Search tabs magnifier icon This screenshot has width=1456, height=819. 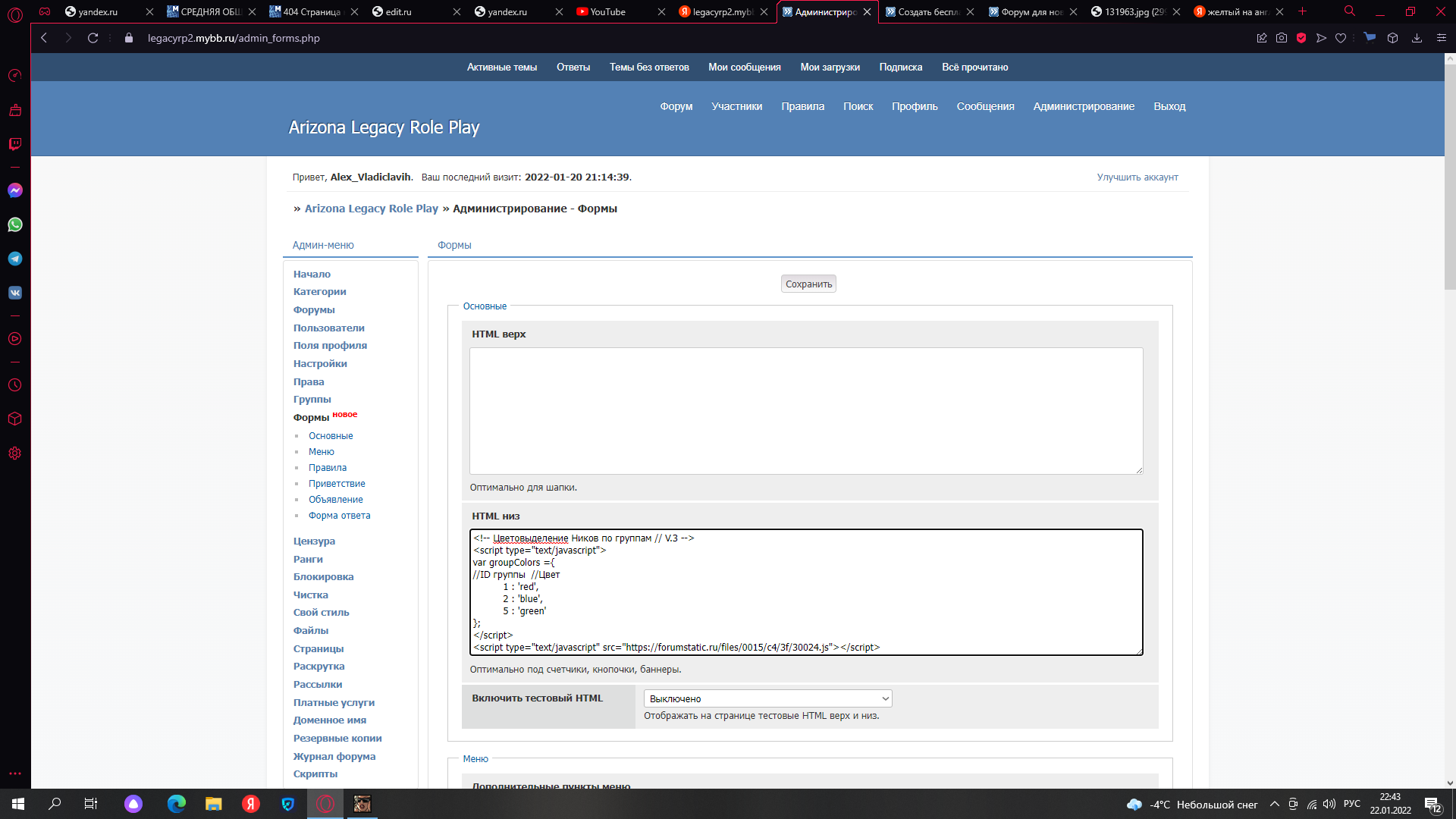[x=1350, y=11]
